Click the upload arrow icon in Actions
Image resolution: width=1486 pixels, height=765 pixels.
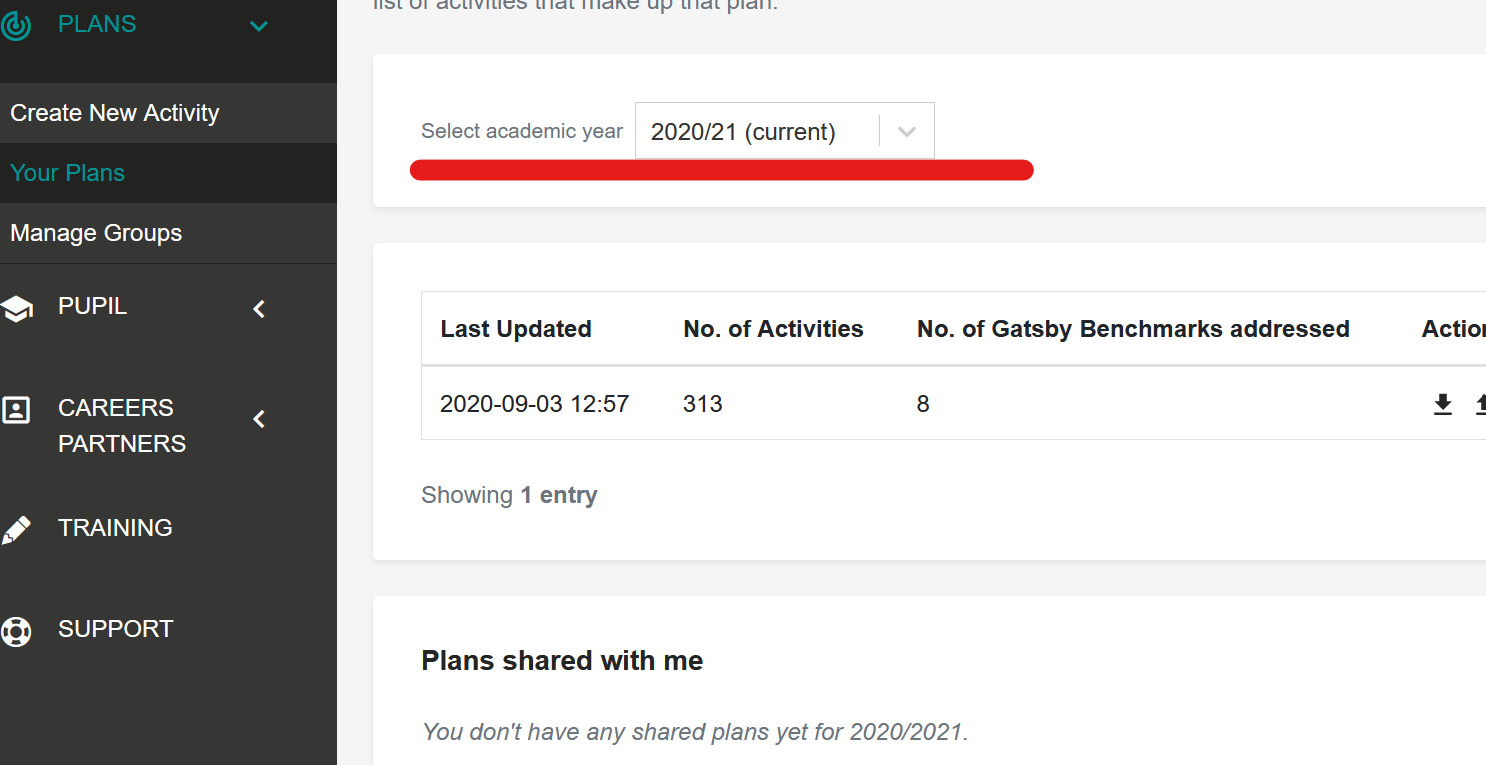point(1480,404)
